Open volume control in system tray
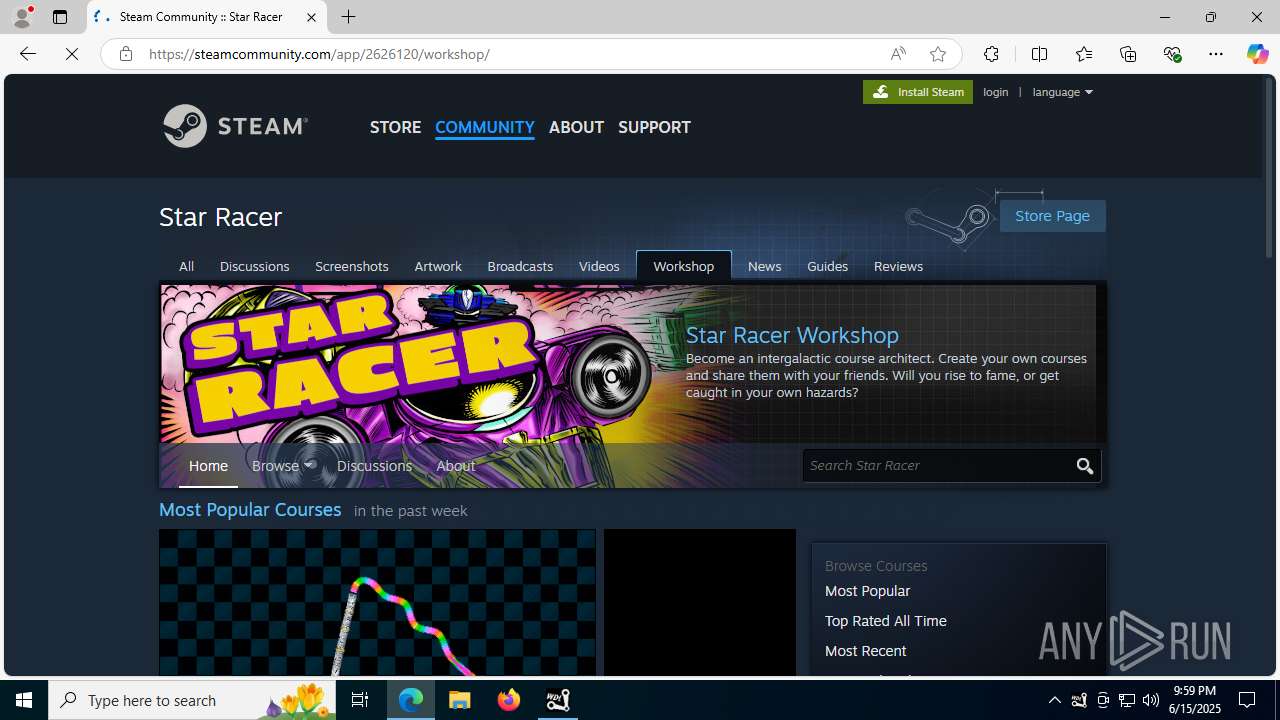 1151,700
